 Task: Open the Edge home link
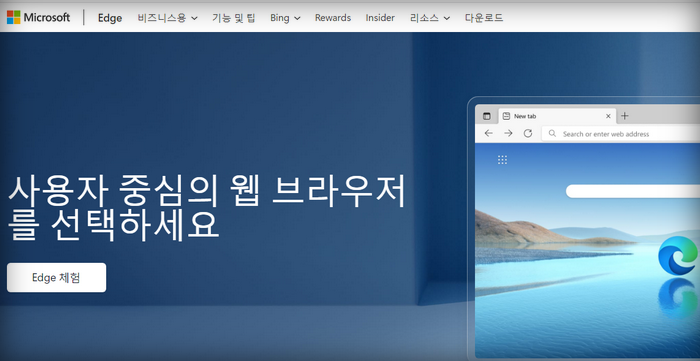pyautogui.click(x=110, y=18)
